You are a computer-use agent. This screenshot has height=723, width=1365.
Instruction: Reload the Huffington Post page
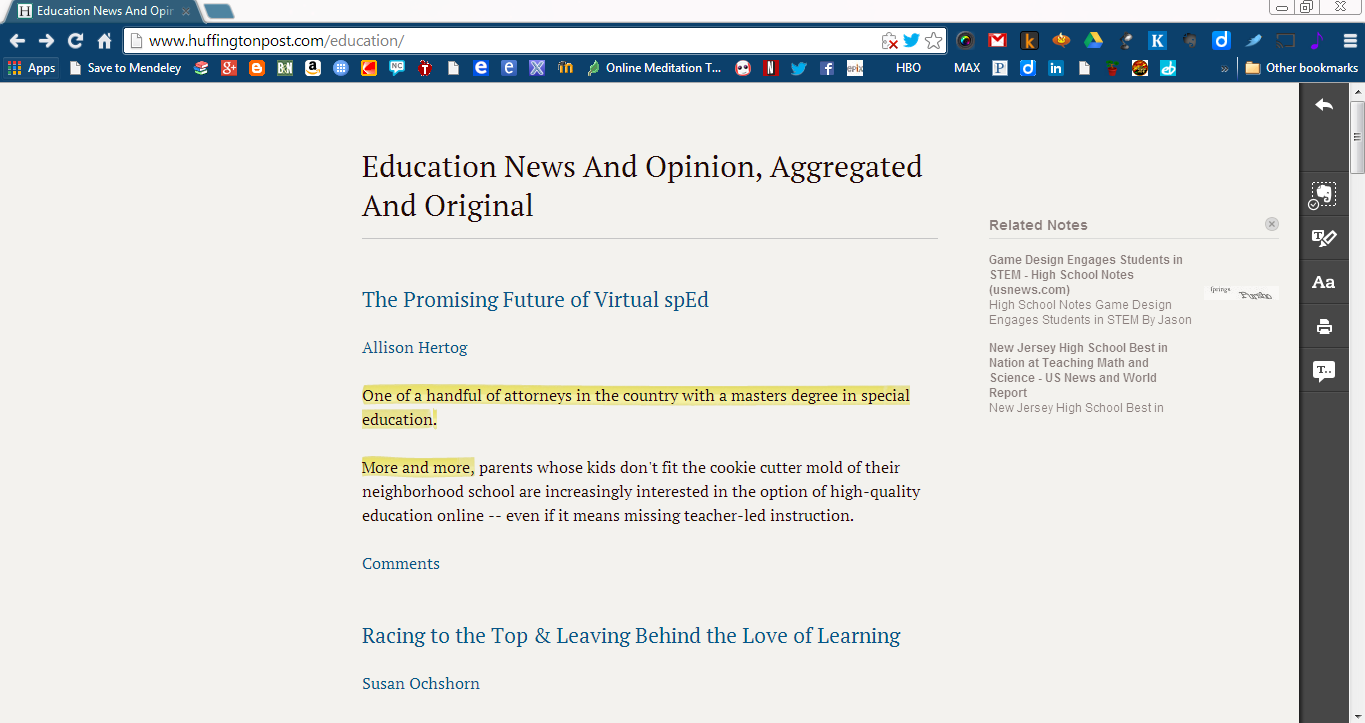pyautogui.click(x=74, y=41)
